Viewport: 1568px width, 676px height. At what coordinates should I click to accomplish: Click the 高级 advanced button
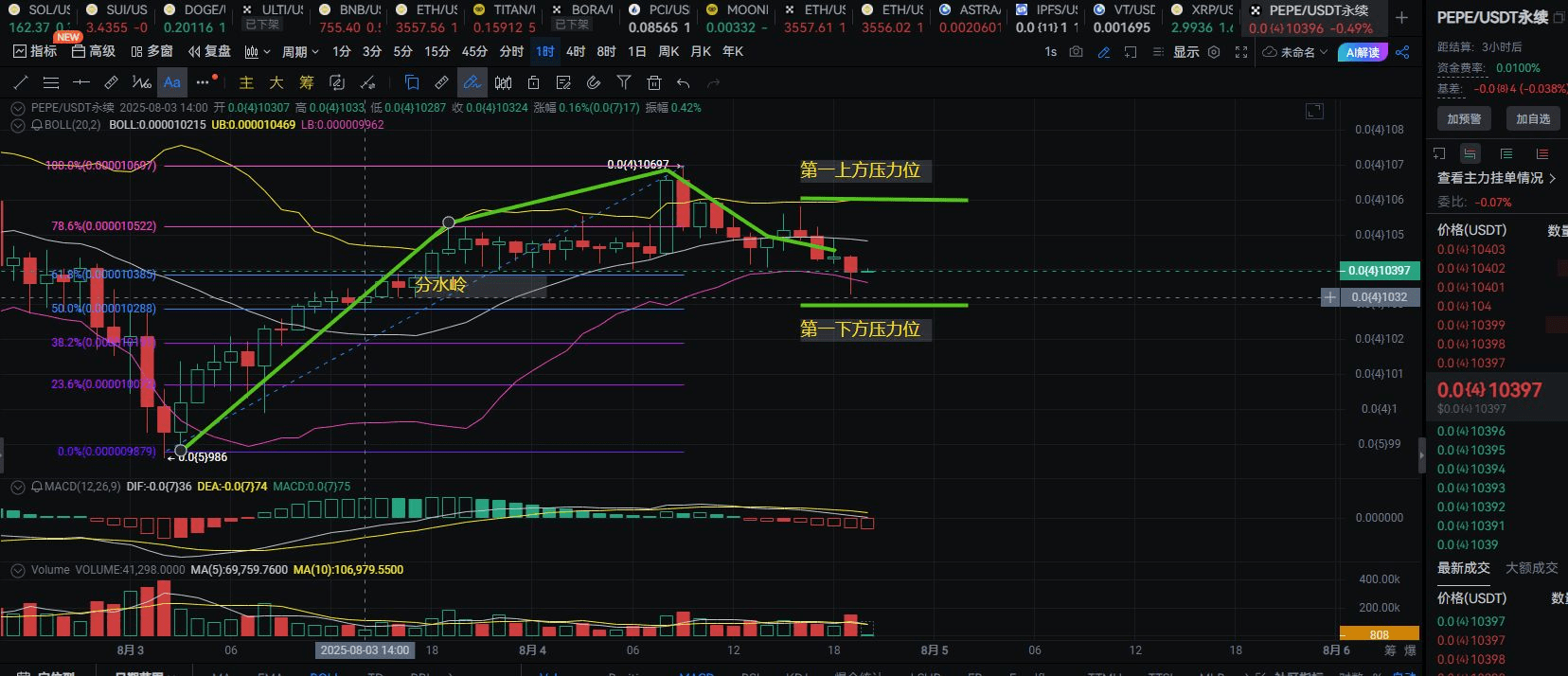click(94, 52)
